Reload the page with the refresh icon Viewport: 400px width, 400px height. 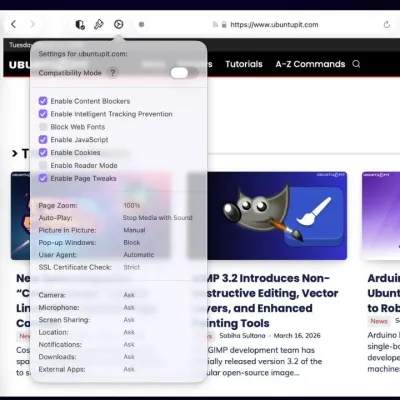(x=387, y=24)
